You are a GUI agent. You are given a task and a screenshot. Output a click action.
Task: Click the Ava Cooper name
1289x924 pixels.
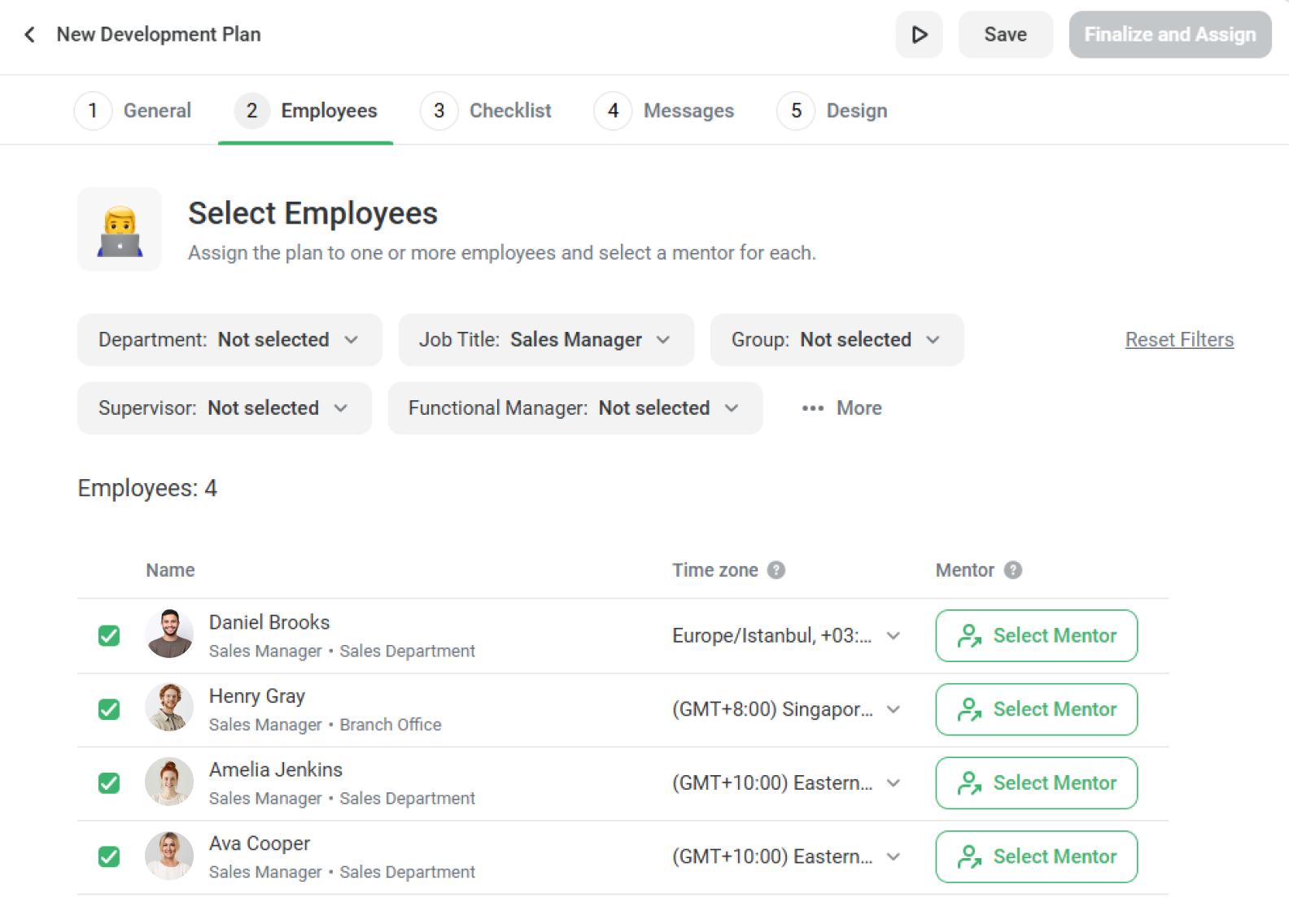pos(260,843)
